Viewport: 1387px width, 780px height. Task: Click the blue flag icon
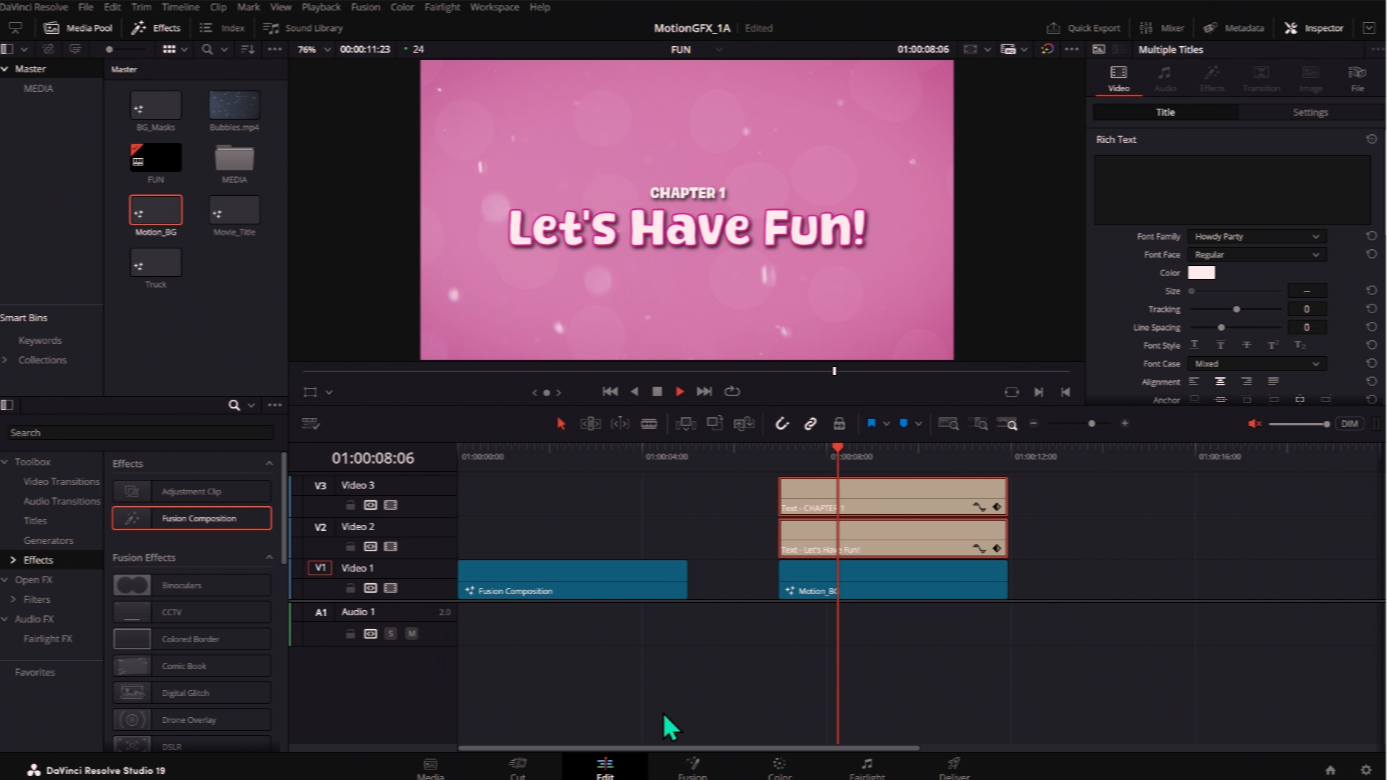[871, 424]
